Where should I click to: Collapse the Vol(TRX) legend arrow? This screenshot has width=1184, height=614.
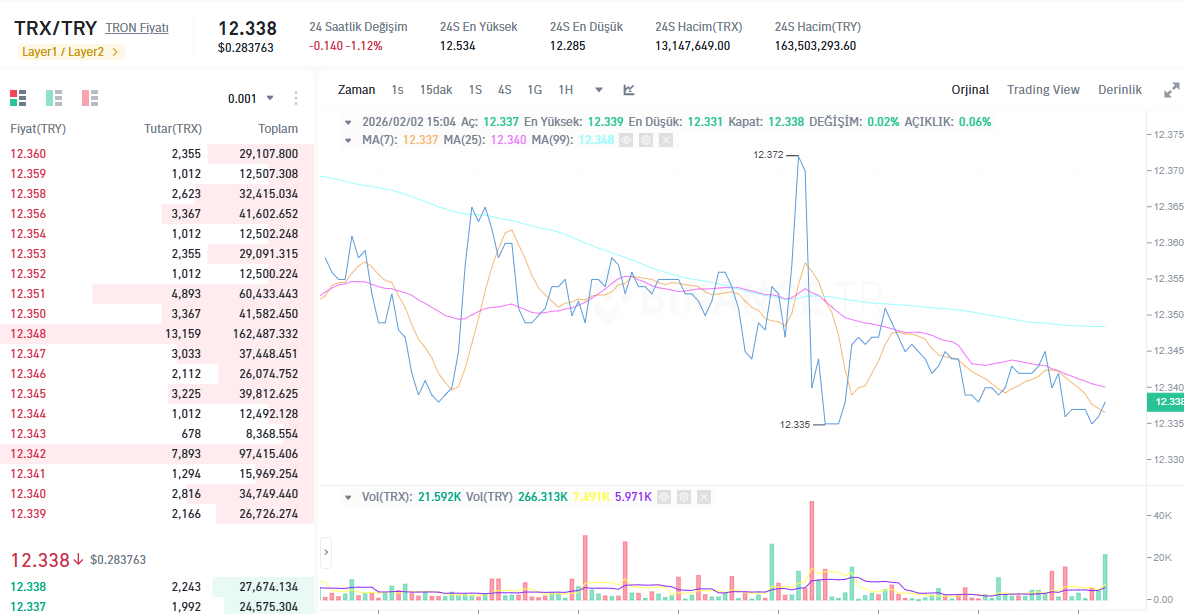click(x=348, y=497)
